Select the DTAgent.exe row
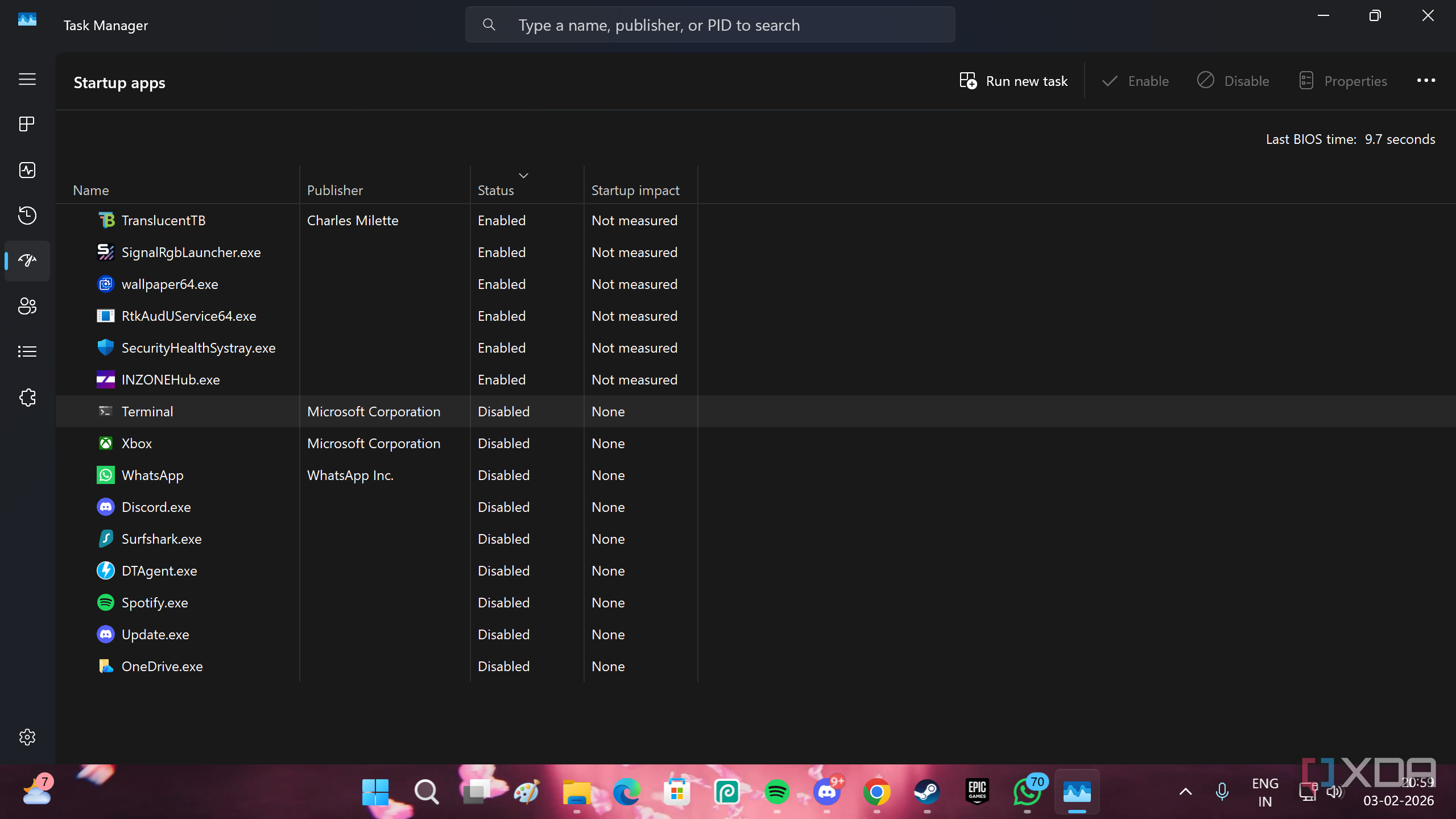The width and height of the screenshot is (1456, 819). click(x=755, y=570)
